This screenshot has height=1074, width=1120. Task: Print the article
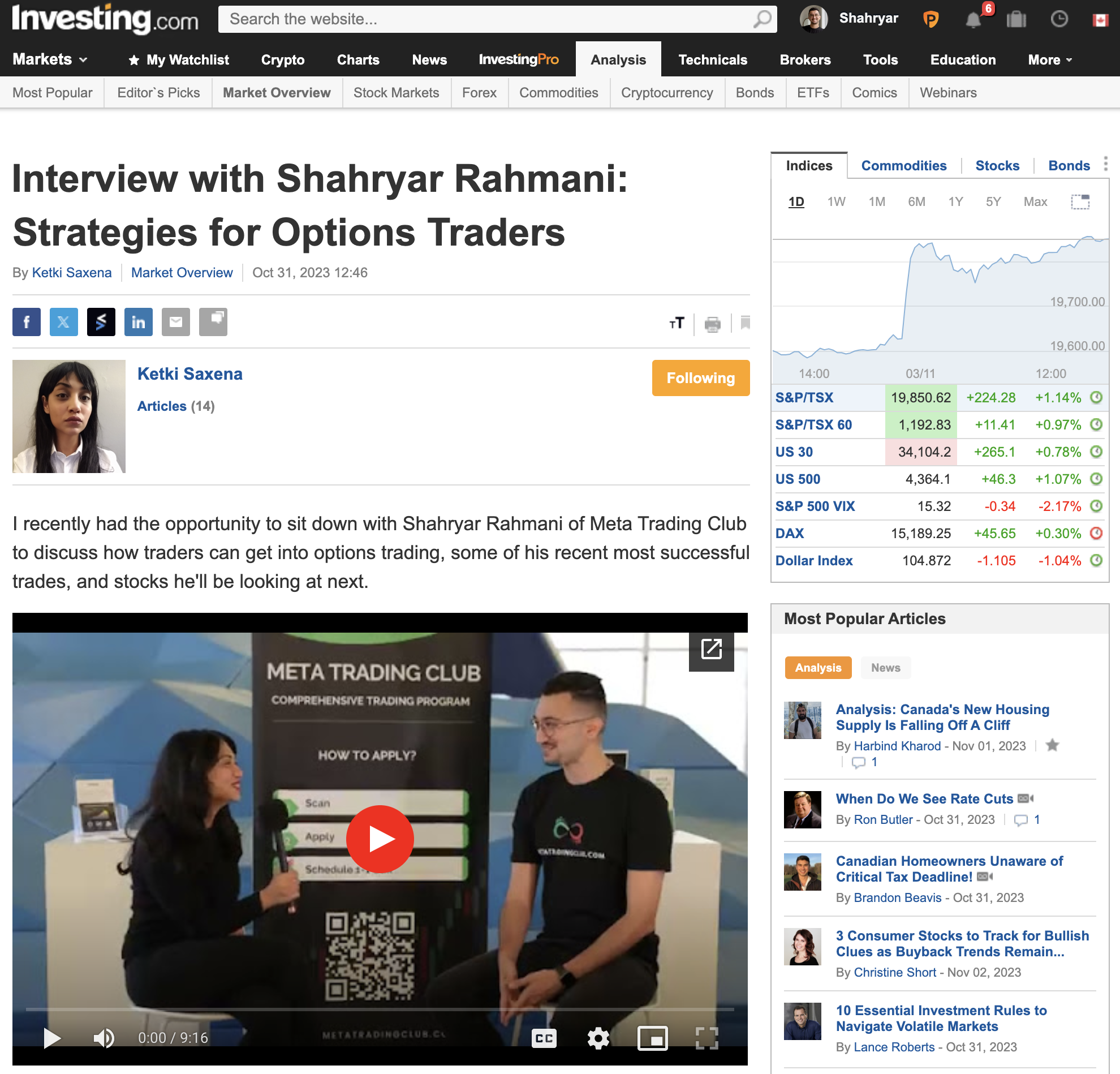tap(713, 324)
